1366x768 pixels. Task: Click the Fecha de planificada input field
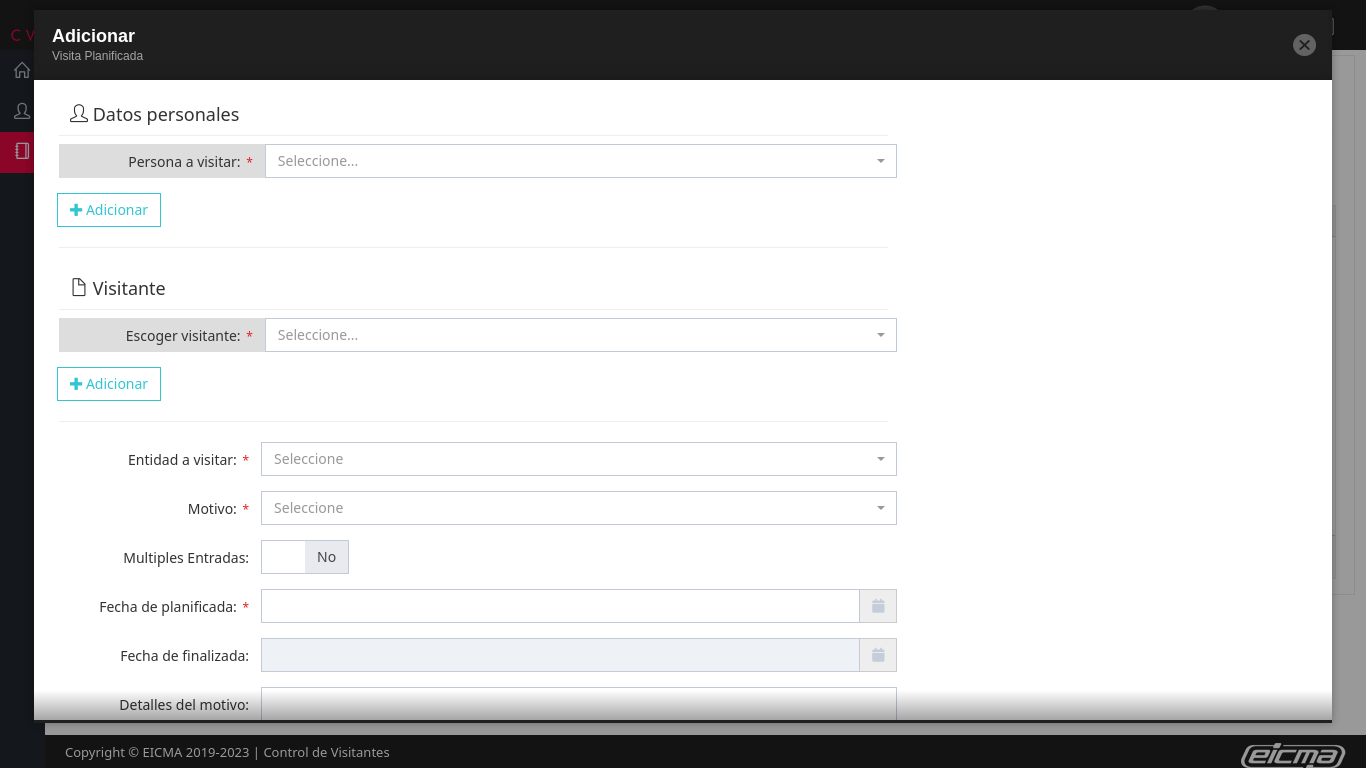click(x=560, y=606)
